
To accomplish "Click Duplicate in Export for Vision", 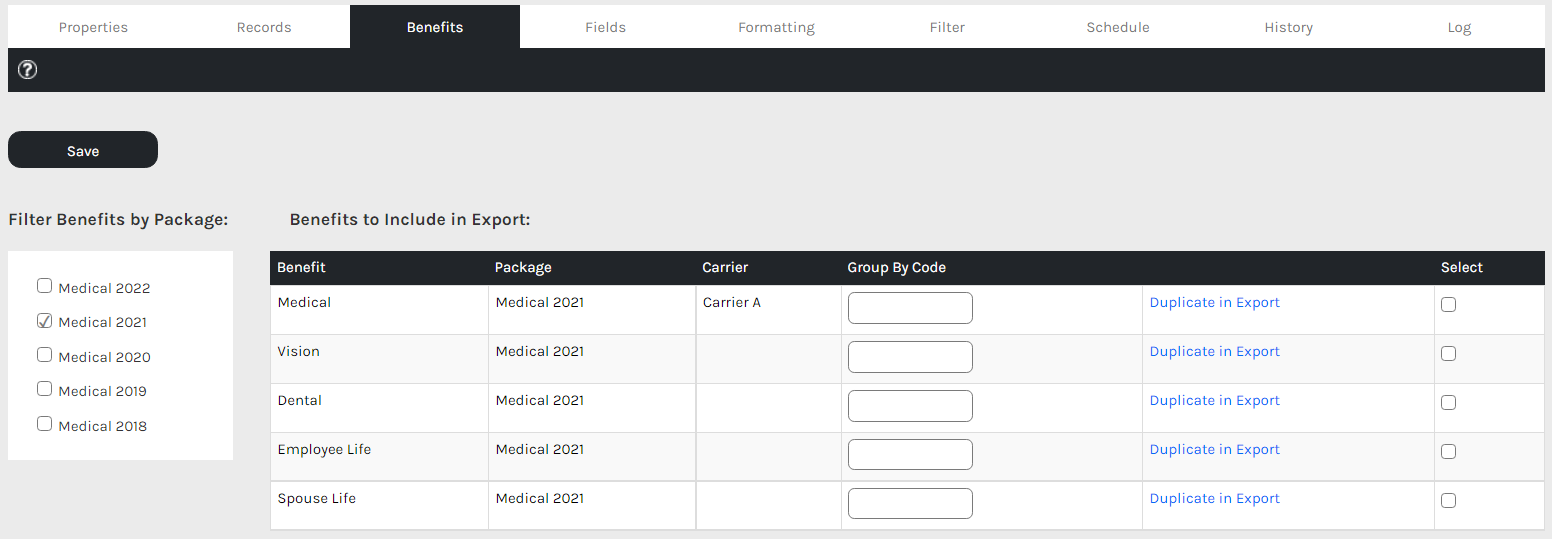I will (1214, 351).
